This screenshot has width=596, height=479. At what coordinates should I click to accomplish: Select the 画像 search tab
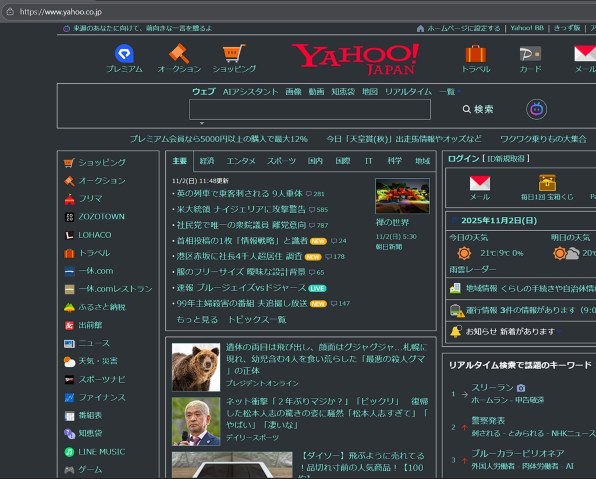point(293,92)
